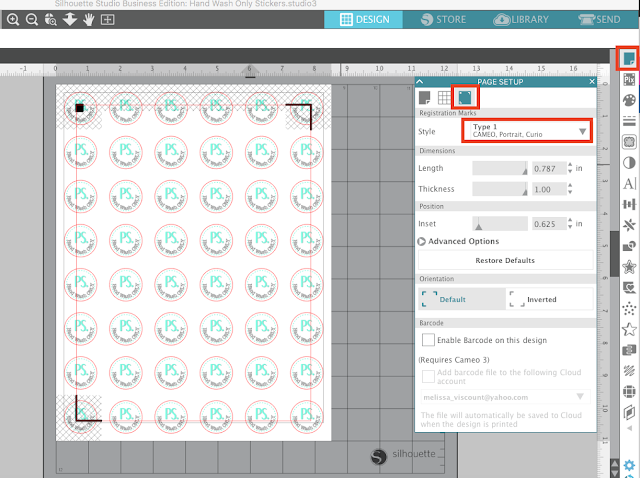
Task: Click the Zoom Out magnifier icon
Action: pyautogui.click(x=32, y=19)
